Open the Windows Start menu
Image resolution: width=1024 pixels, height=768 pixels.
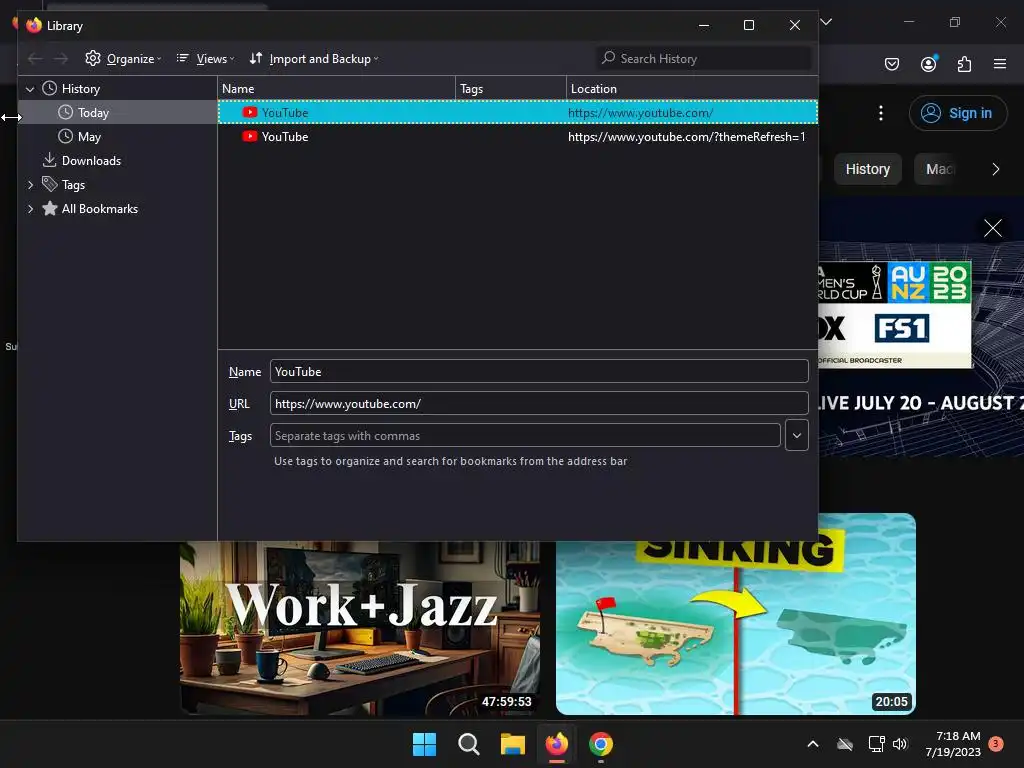click(x=424, y=744)
